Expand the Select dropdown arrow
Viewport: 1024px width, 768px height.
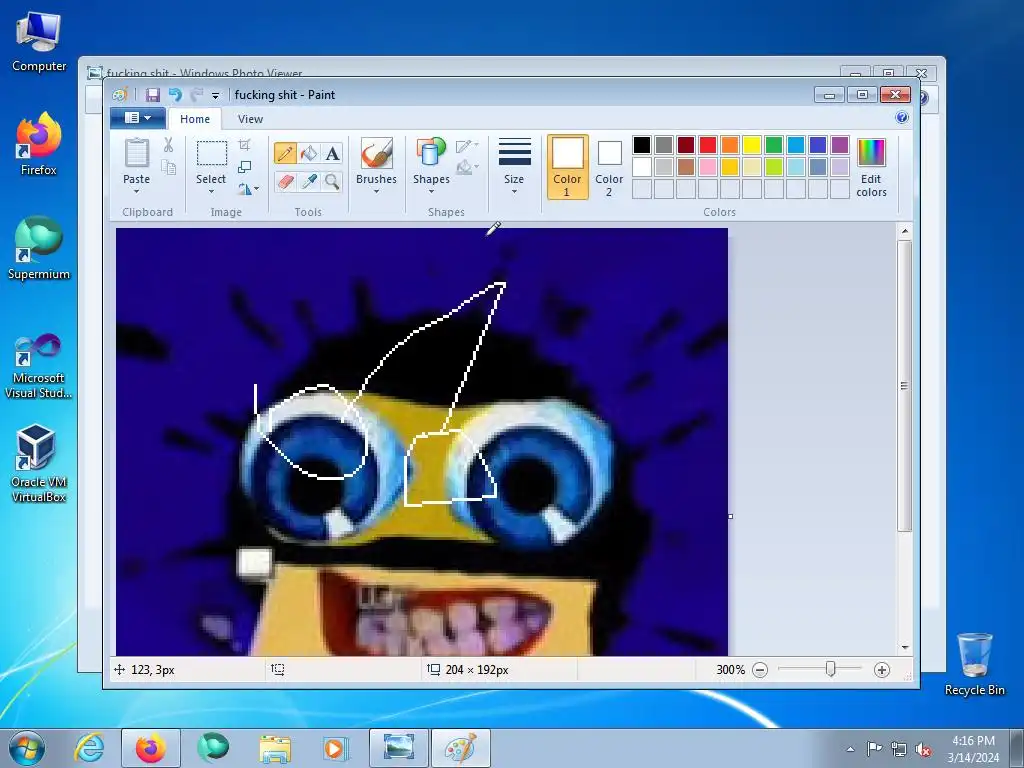(211, 191)
